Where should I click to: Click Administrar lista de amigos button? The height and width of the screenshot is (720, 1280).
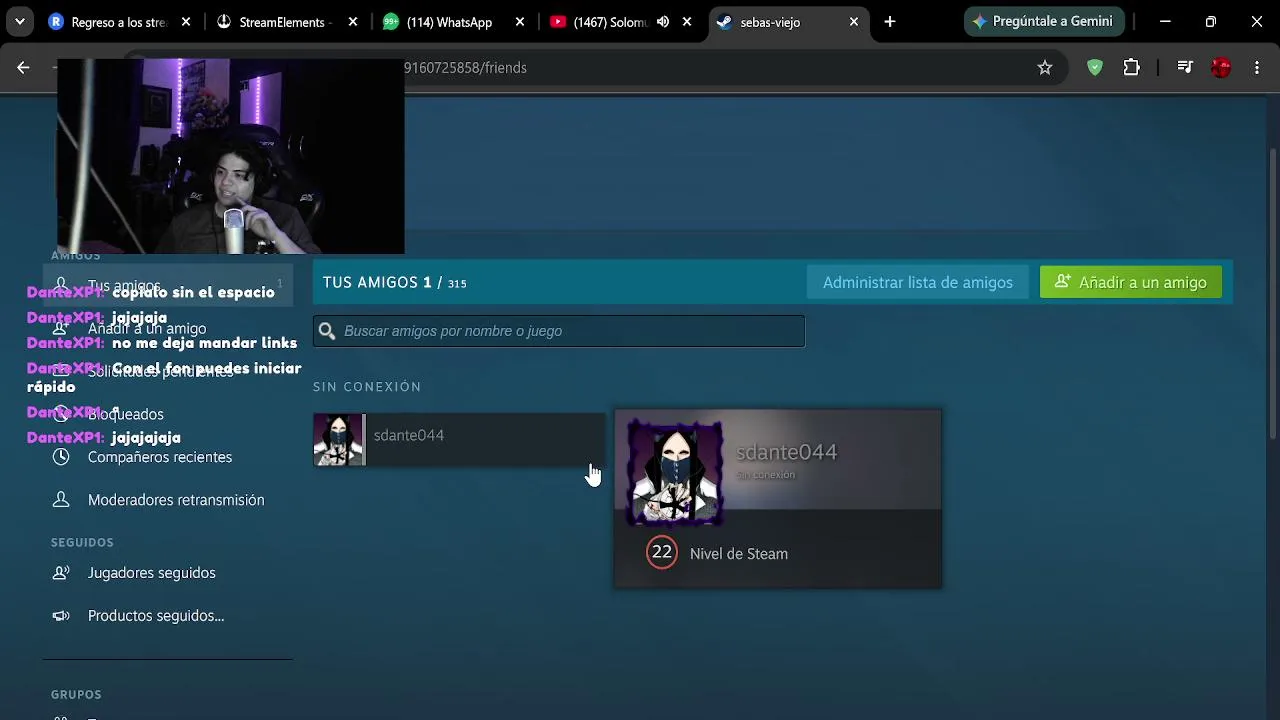(x=918, y=282)
